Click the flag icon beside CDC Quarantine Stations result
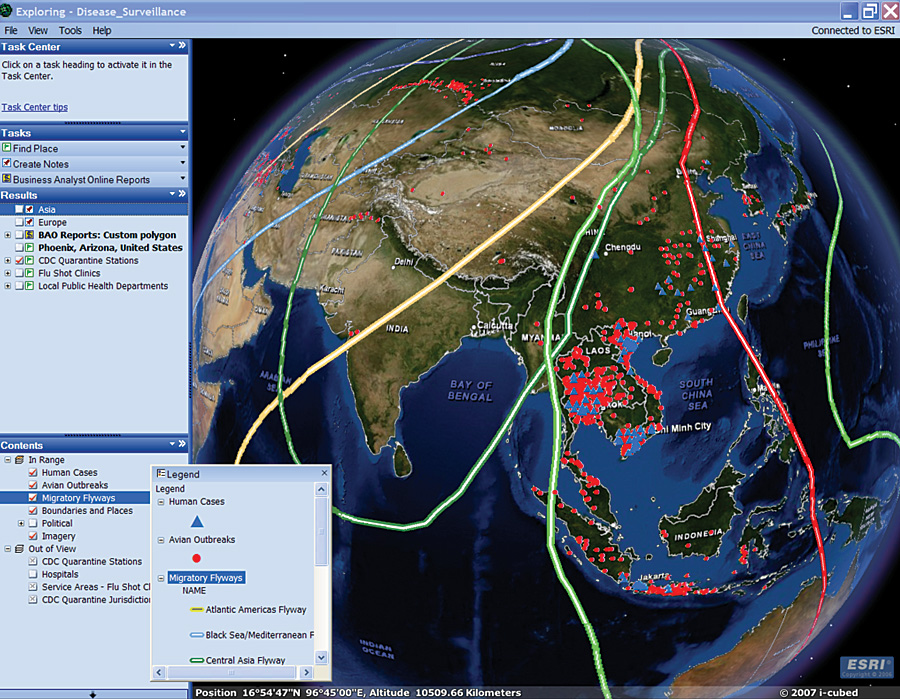This screenshot has height=699, width=900. [29, 261]
